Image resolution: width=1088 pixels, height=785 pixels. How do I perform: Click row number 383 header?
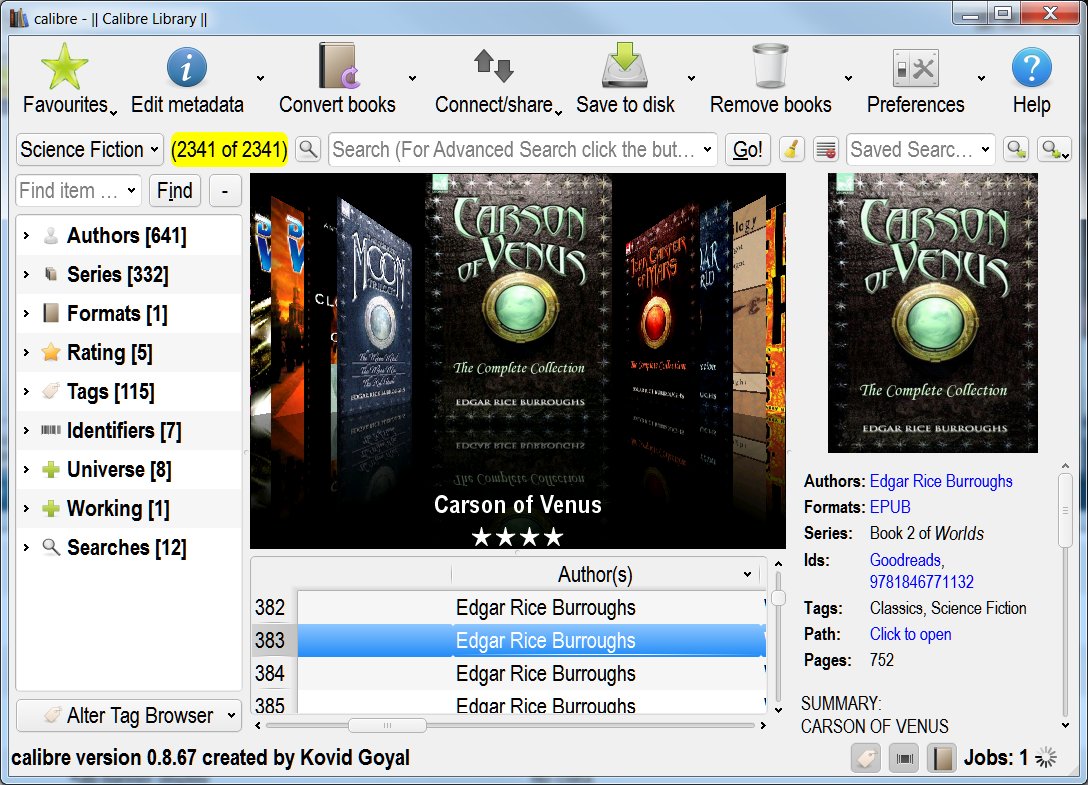coord(270,640)
